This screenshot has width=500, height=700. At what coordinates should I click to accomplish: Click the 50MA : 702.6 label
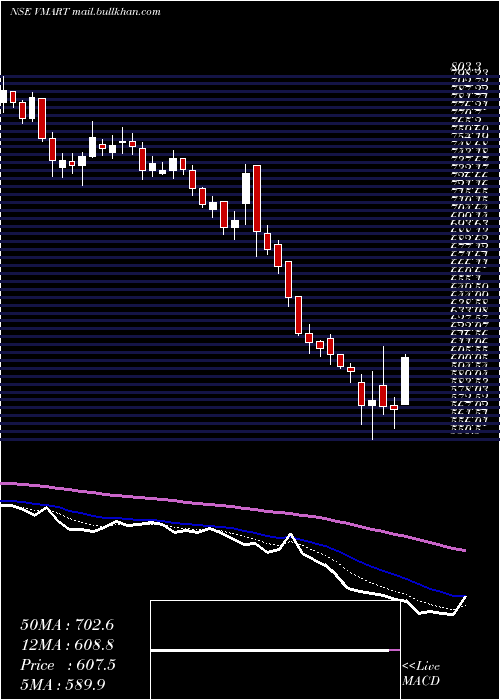pyautogui.click(x=67, y=625)
